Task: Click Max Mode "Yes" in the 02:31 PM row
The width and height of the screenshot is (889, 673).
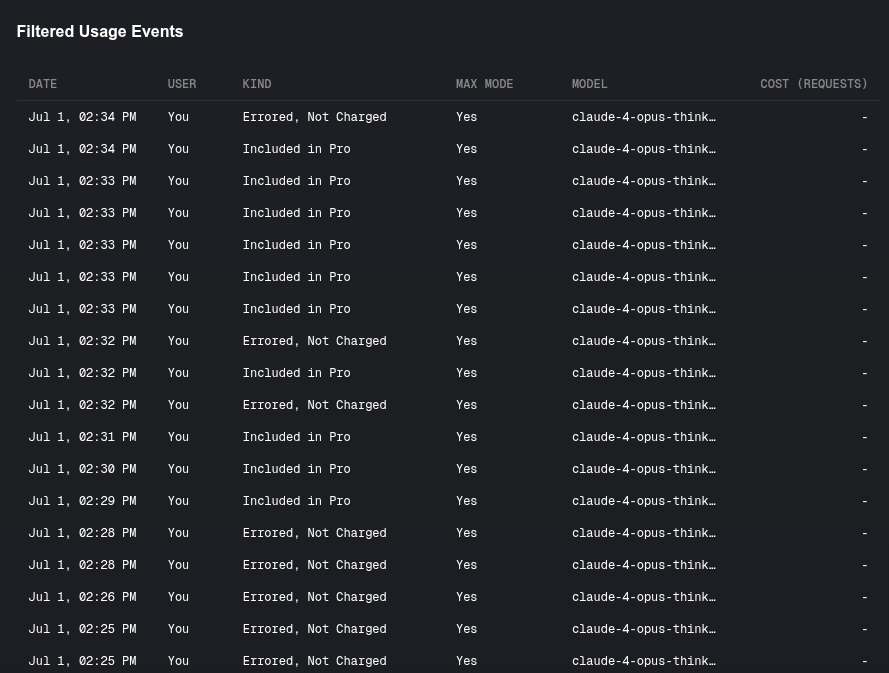Action: [x=467, y=437]
